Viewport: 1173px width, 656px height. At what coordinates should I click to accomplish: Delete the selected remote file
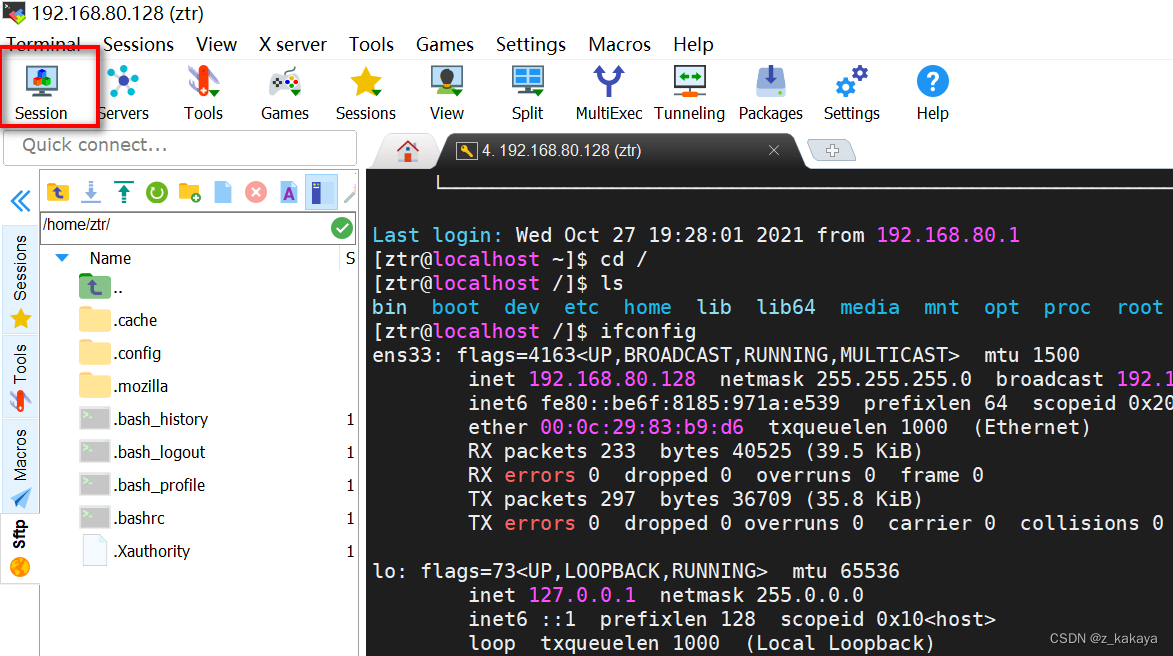pos(256,192)
